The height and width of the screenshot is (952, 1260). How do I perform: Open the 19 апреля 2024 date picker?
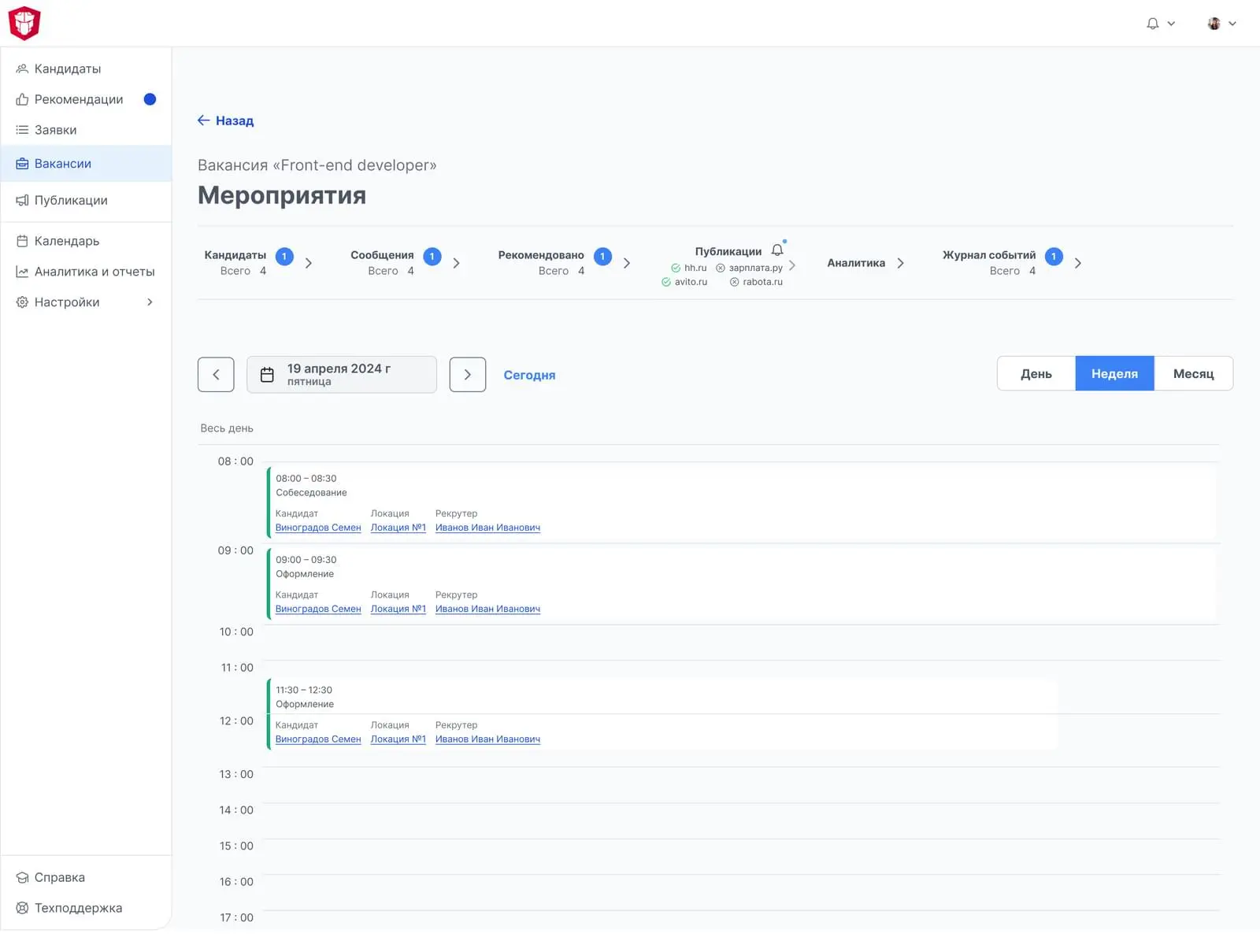[341, 375]
